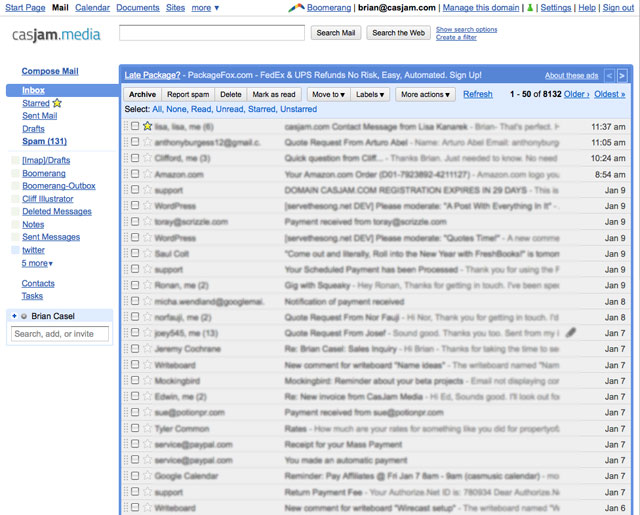The width and height of the screenshot is (640, 515).
Task: Tick the Saul Colt email checkbox
Action: pyautogui.click(x=135, y=253)
